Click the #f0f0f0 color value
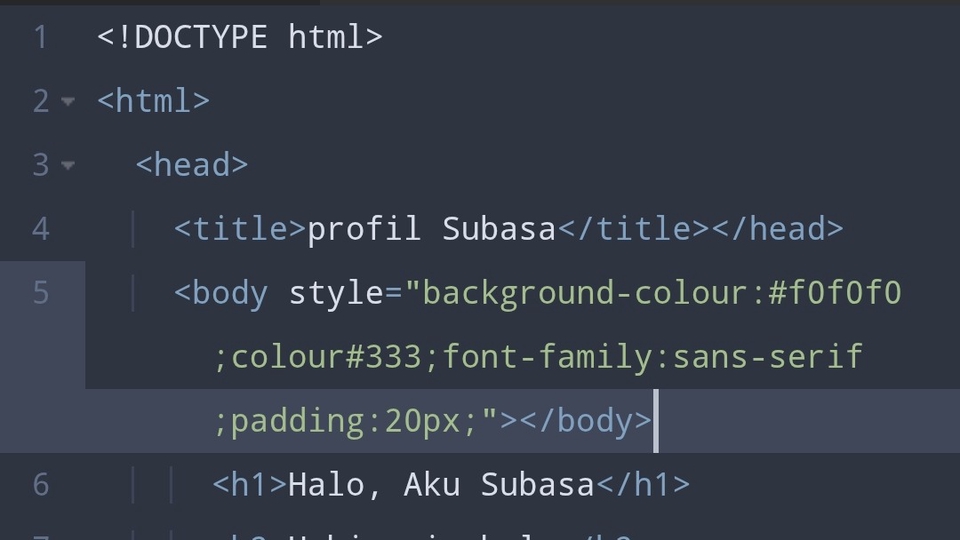Screen dimensions: 960x540 [835, 293]
